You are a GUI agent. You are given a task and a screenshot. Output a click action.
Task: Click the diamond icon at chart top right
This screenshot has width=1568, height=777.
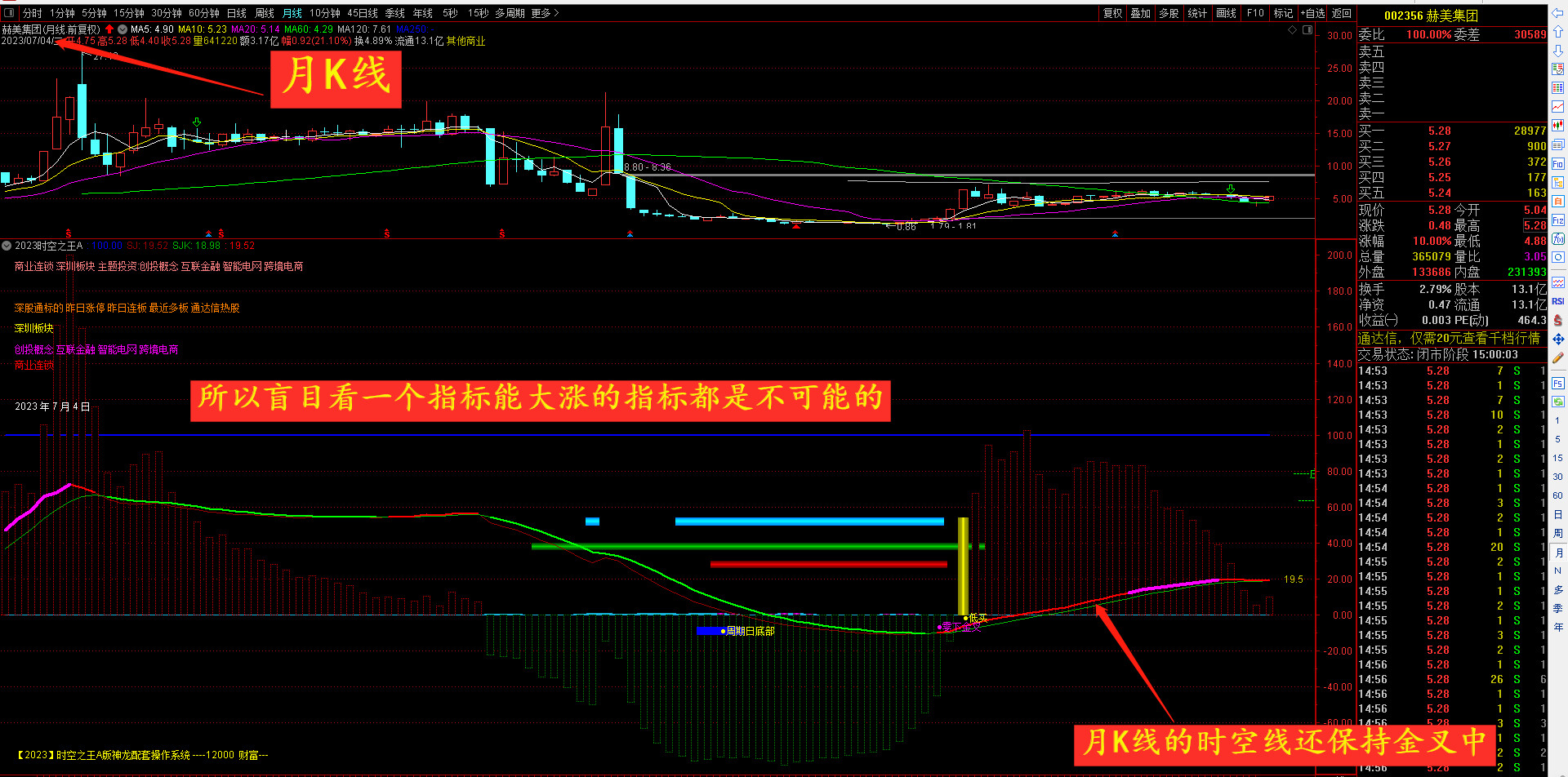[1292, 29]
